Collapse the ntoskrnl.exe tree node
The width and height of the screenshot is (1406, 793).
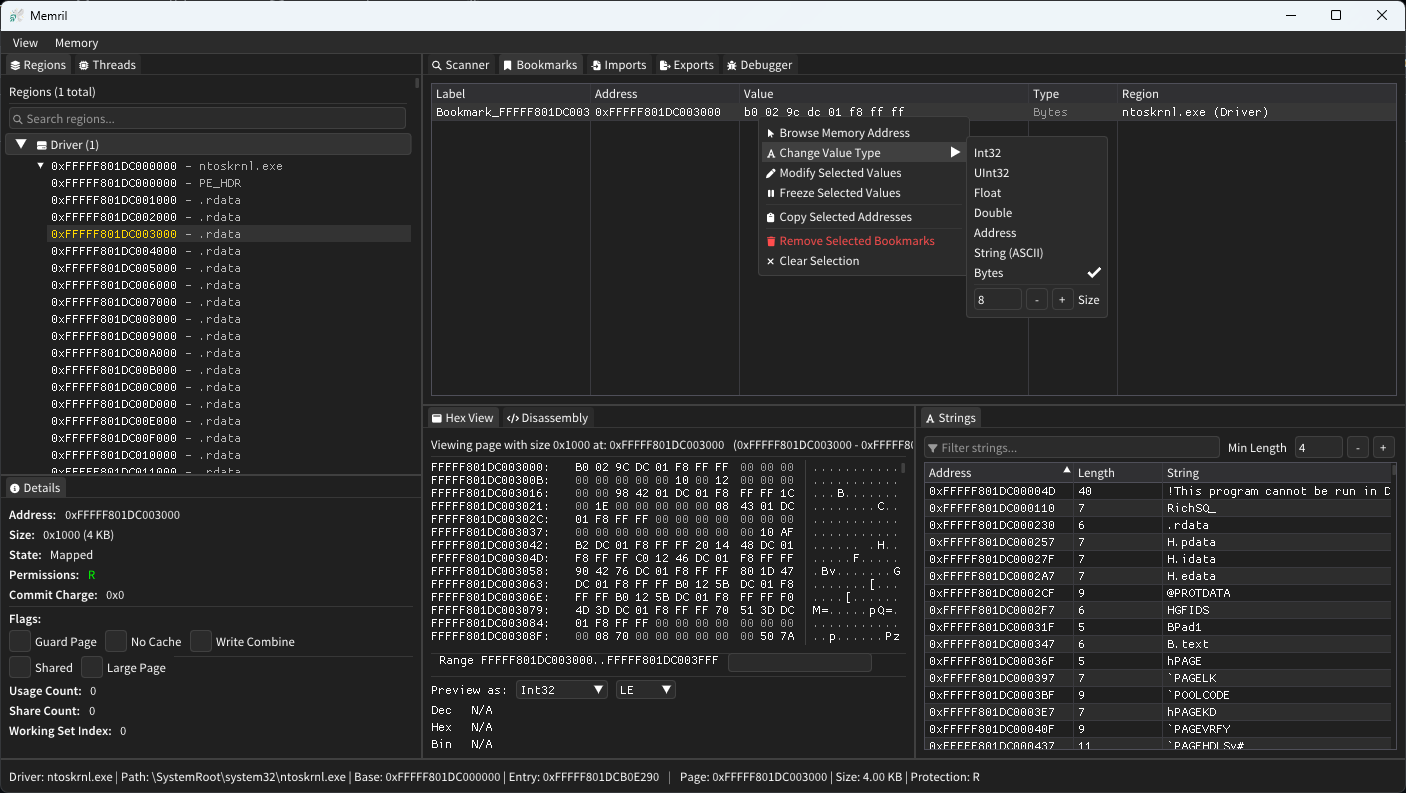41,166
